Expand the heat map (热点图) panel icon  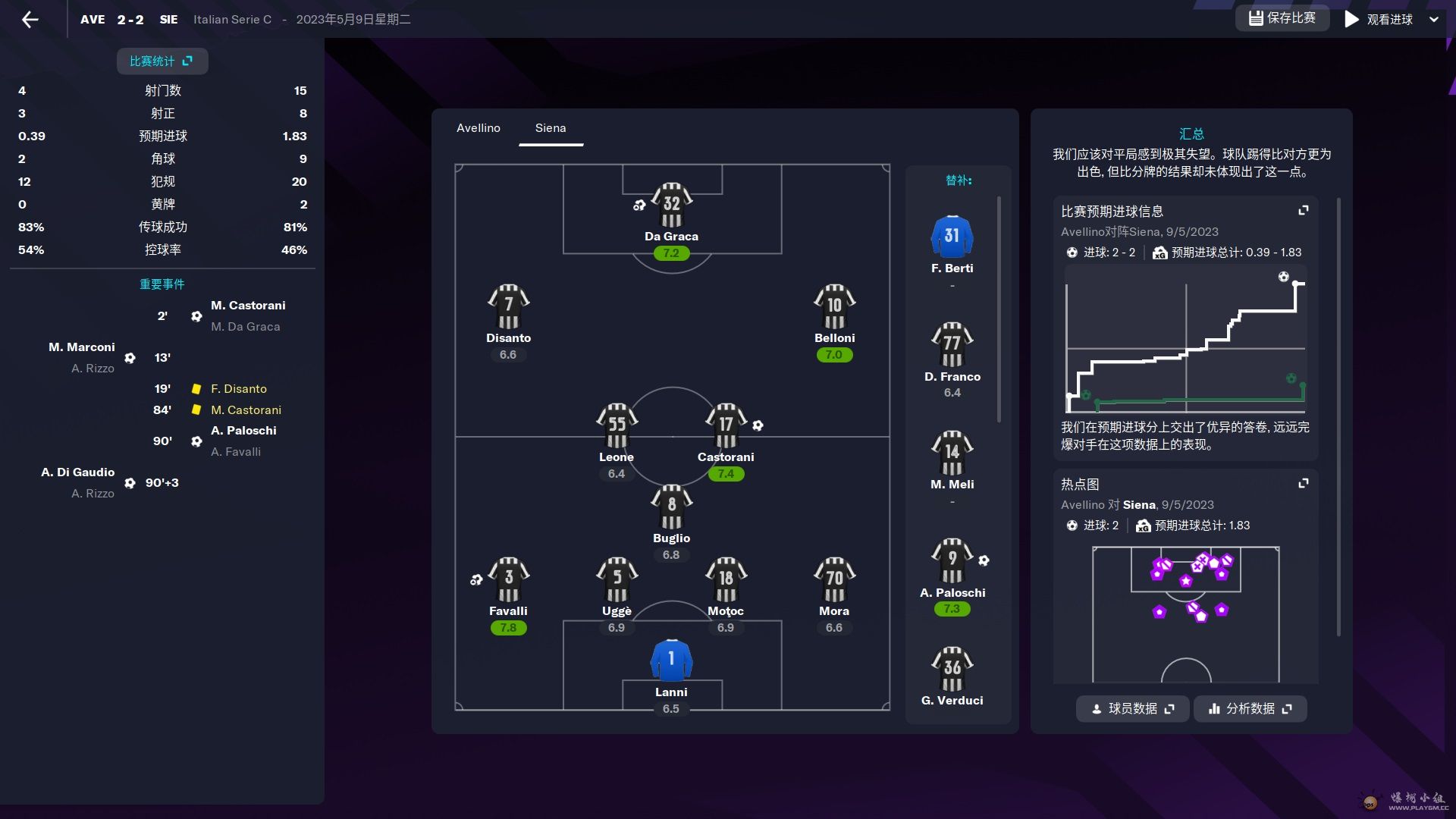point(1304,484)
